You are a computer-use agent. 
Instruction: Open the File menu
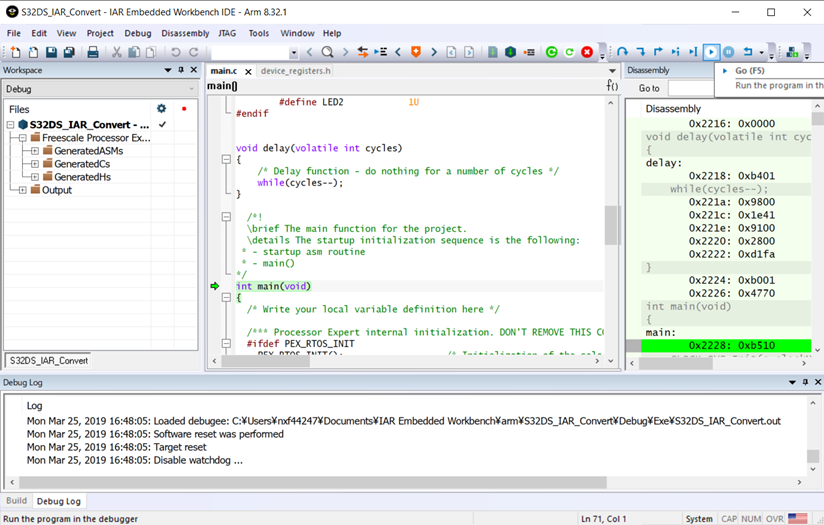click(x=14, y=33)
